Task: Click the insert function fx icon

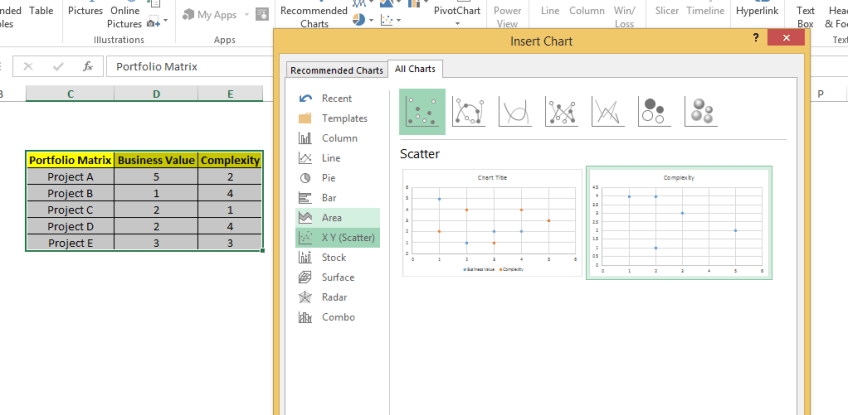Action: [88, 66]
